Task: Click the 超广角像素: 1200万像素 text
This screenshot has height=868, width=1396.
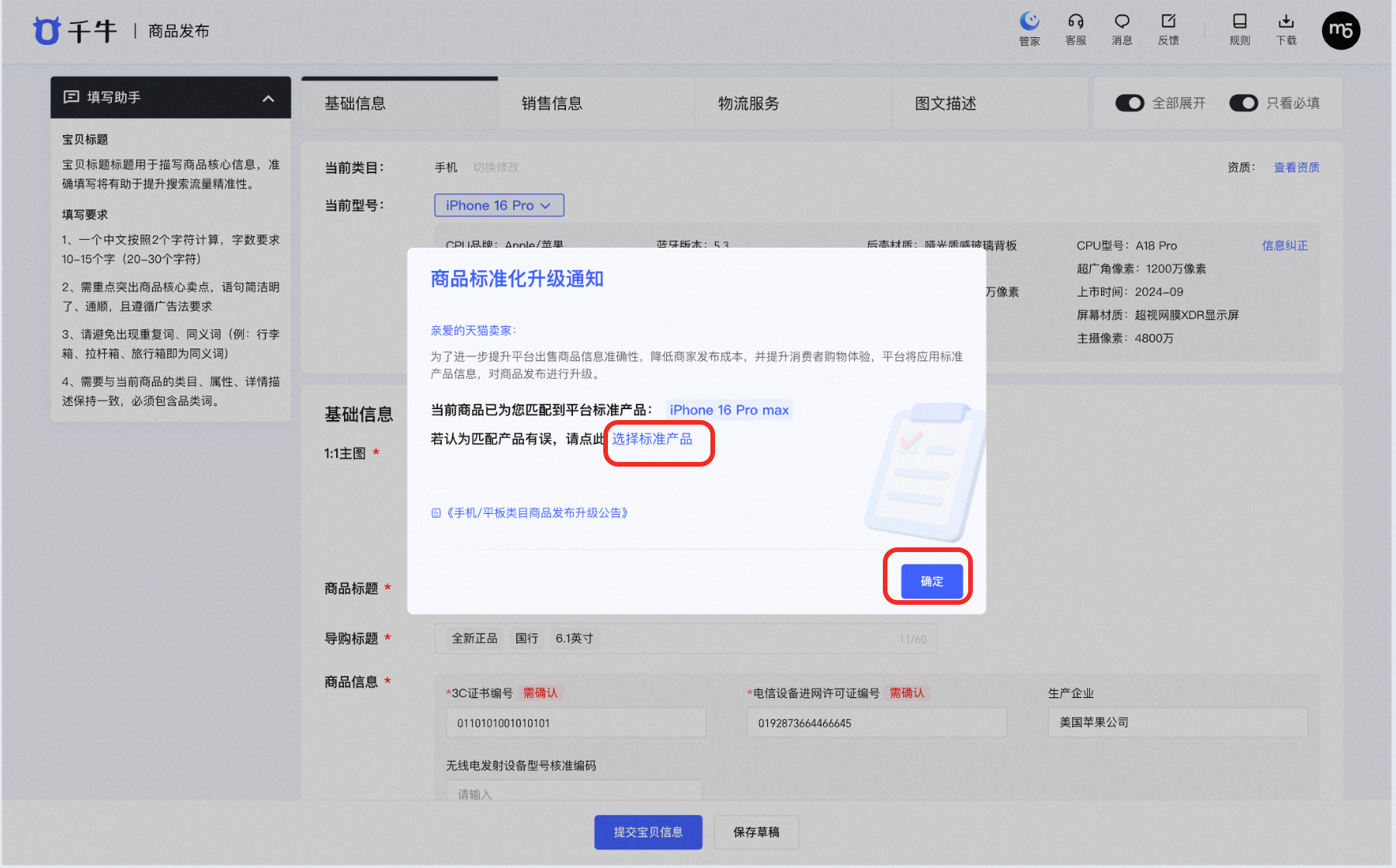Action: coord(1141,269)
